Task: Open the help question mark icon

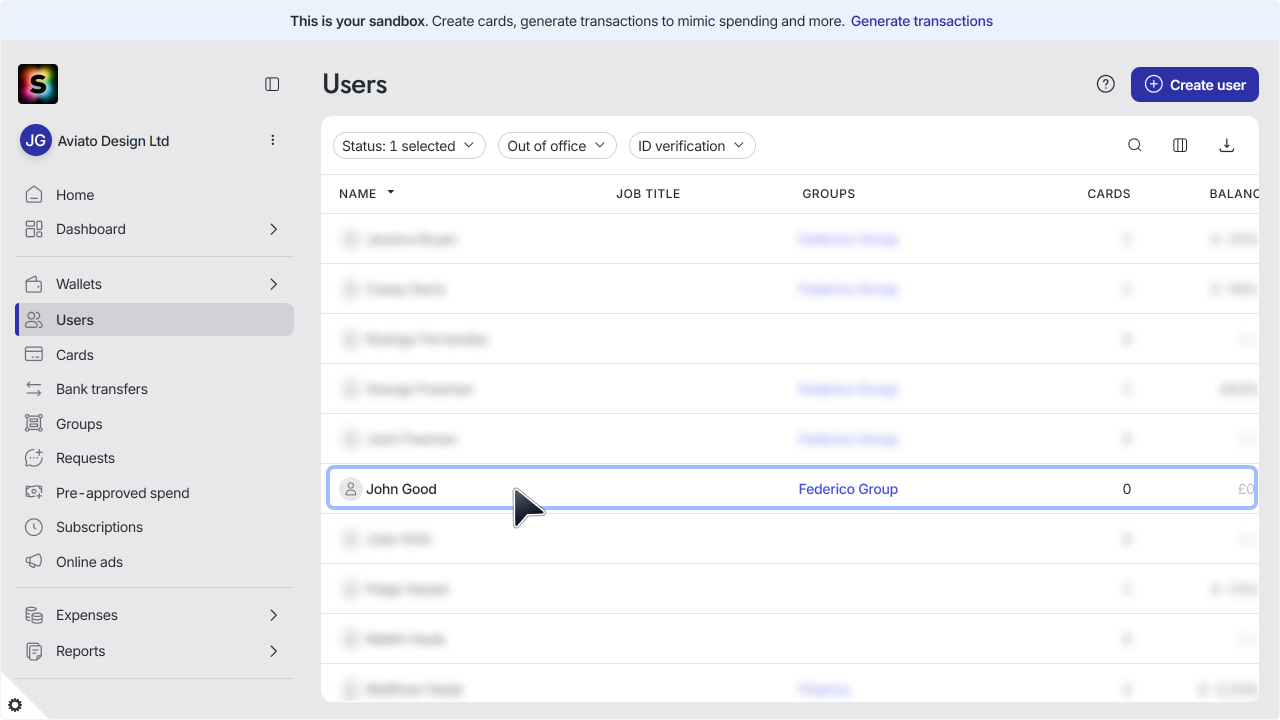Action: tap(1105, 84)
